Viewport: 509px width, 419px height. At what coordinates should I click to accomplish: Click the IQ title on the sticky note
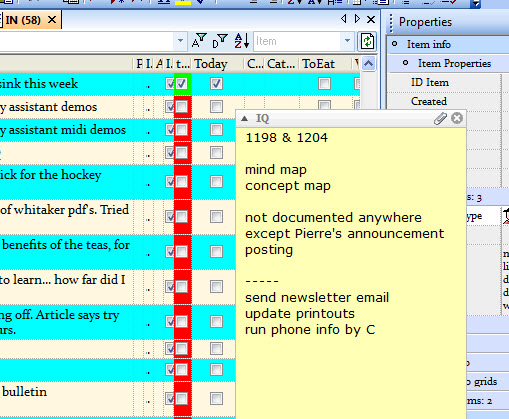262,118
